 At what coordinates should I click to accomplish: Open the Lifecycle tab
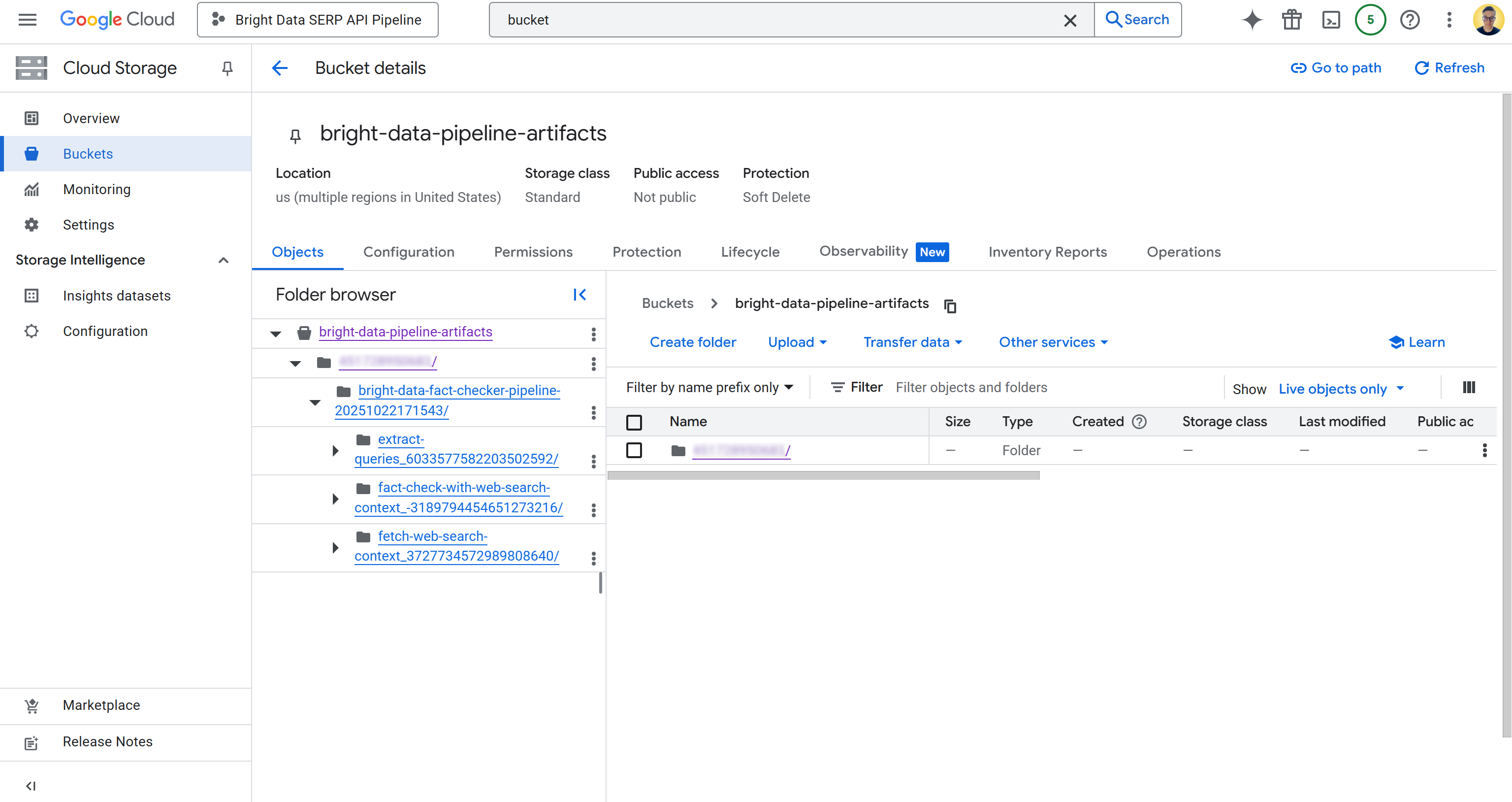[x=749, y=252]
